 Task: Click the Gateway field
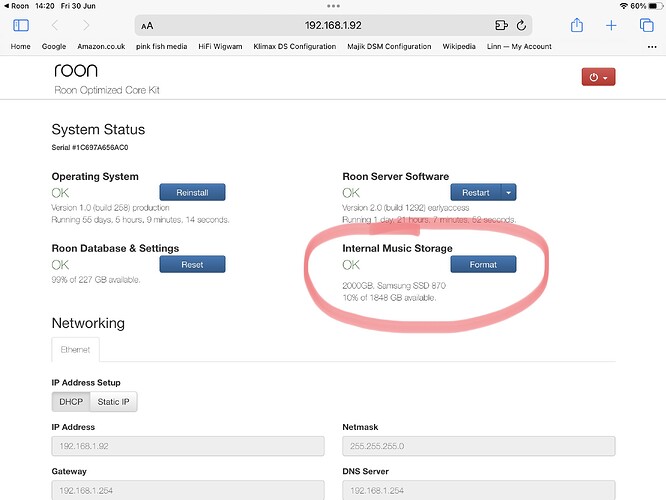188,490
